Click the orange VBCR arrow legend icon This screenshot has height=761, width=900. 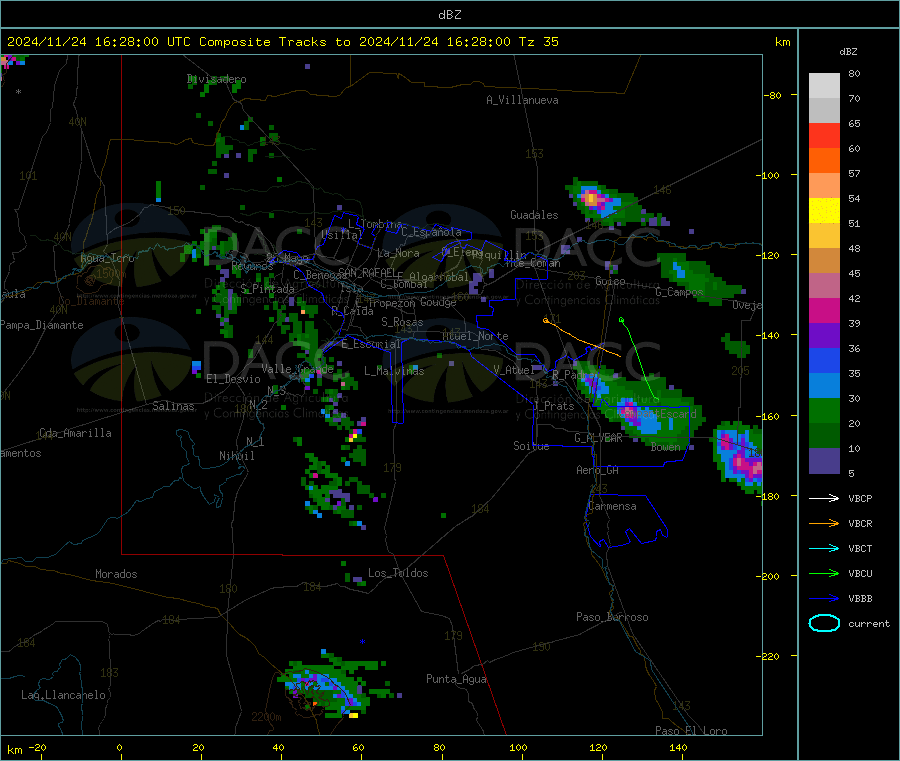(x=824, y=523)
